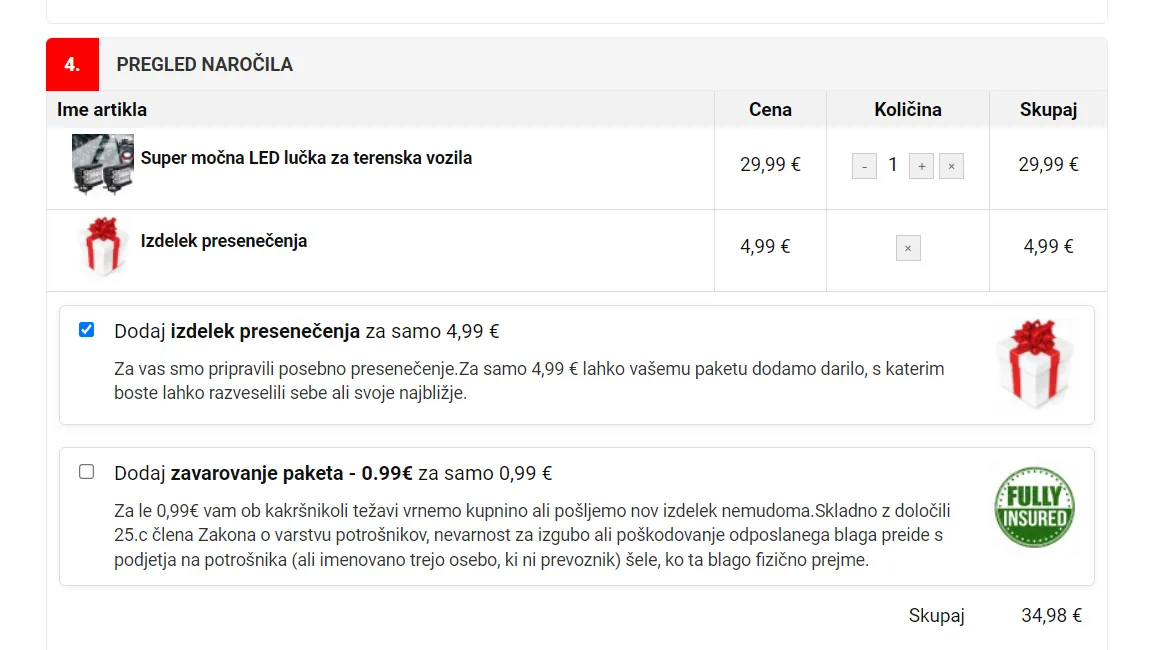Open Super močna LED lučka product name

pyautogui.click(x=306, y=158)
